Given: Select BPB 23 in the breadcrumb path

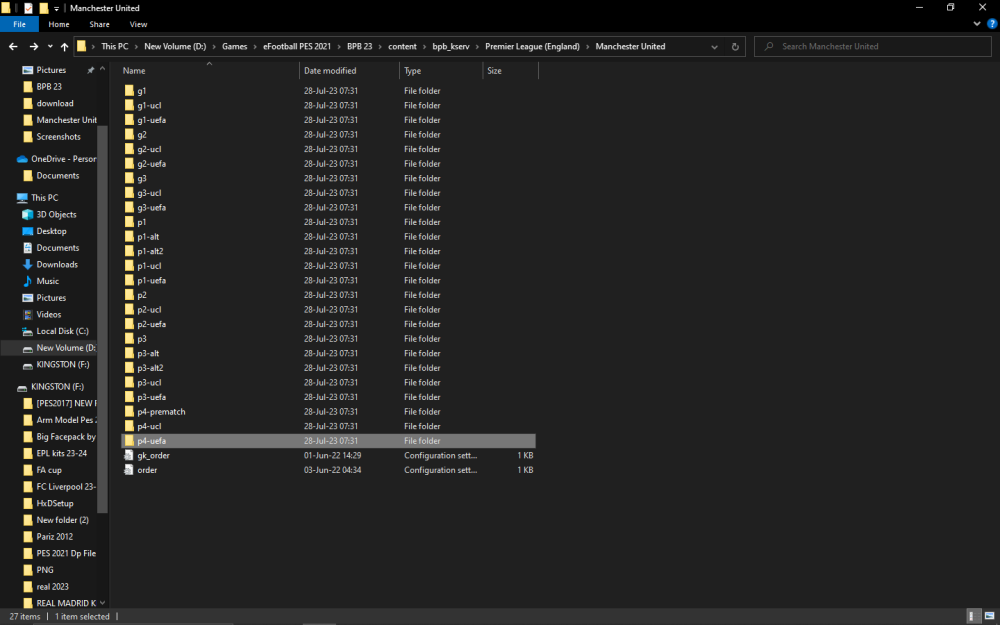Looking at the screenshot, I should tap(359, 46).
